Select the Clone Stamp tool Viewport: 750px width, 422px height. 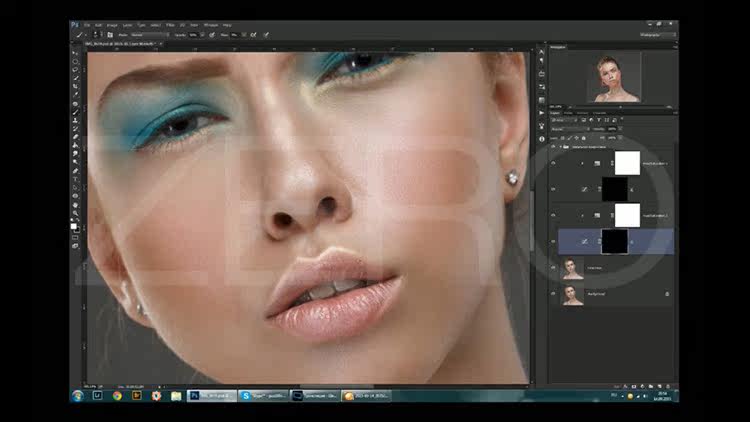click(x=75, y=120)
